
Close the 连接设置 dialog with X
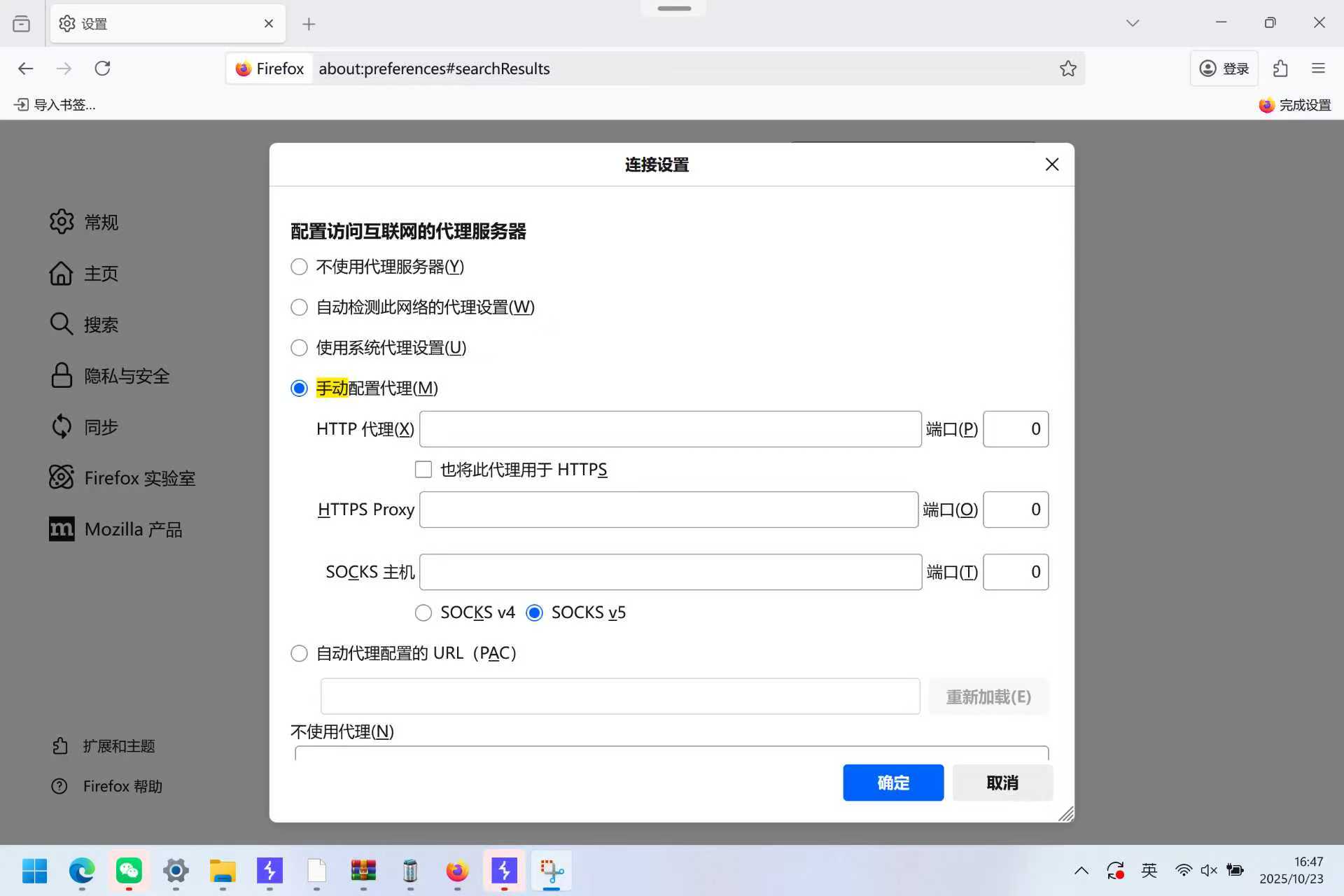(x=1051, y=164)
